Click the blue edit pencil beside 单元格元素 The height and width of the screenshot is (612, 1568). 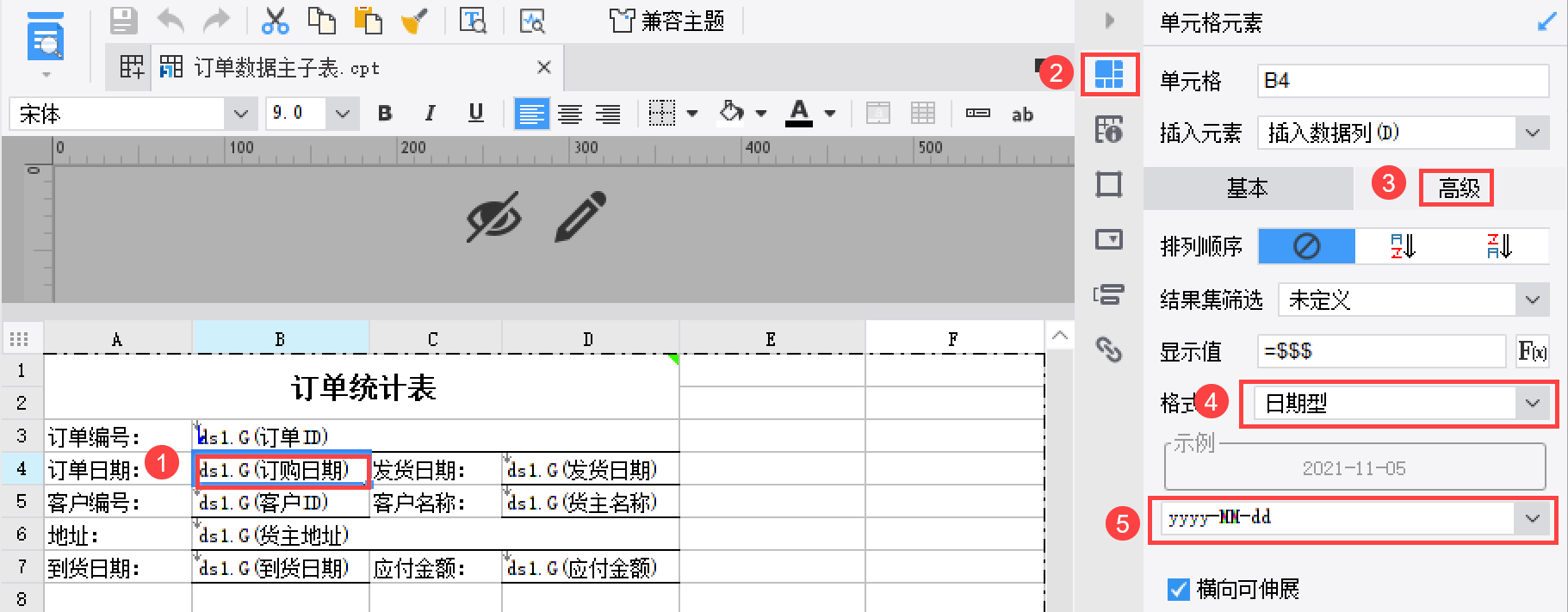click(x=1547, y=22)
